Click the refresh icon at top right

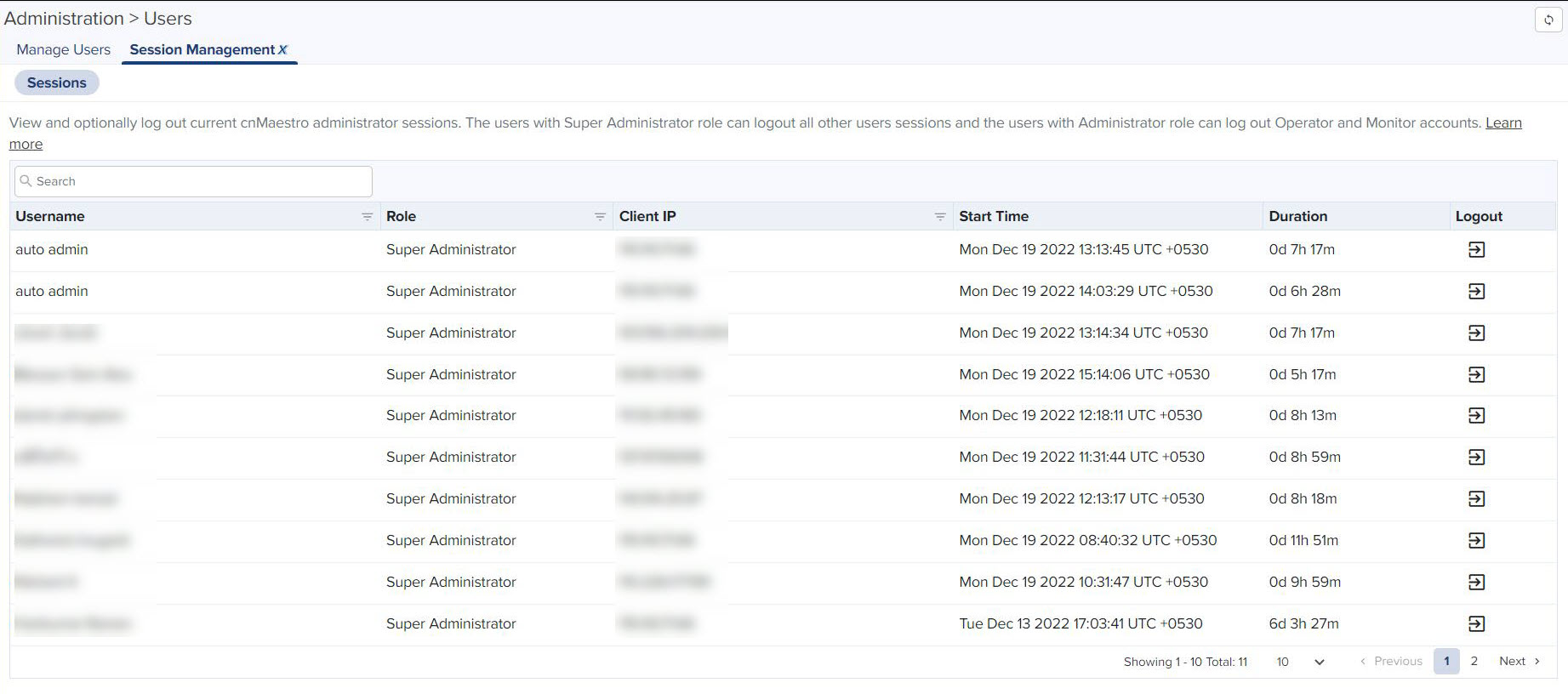pyautogui.click(x=1548, y=20)
